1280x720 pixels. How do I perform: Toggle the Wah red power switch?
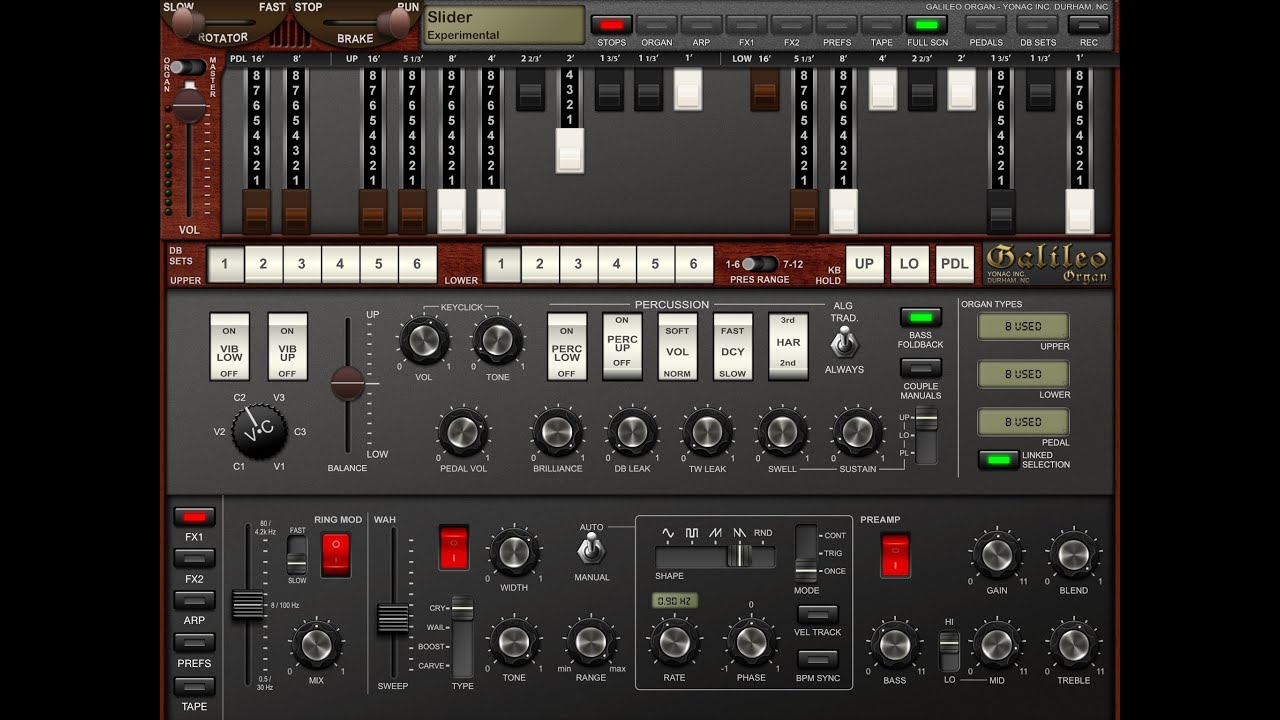point(454,547)
